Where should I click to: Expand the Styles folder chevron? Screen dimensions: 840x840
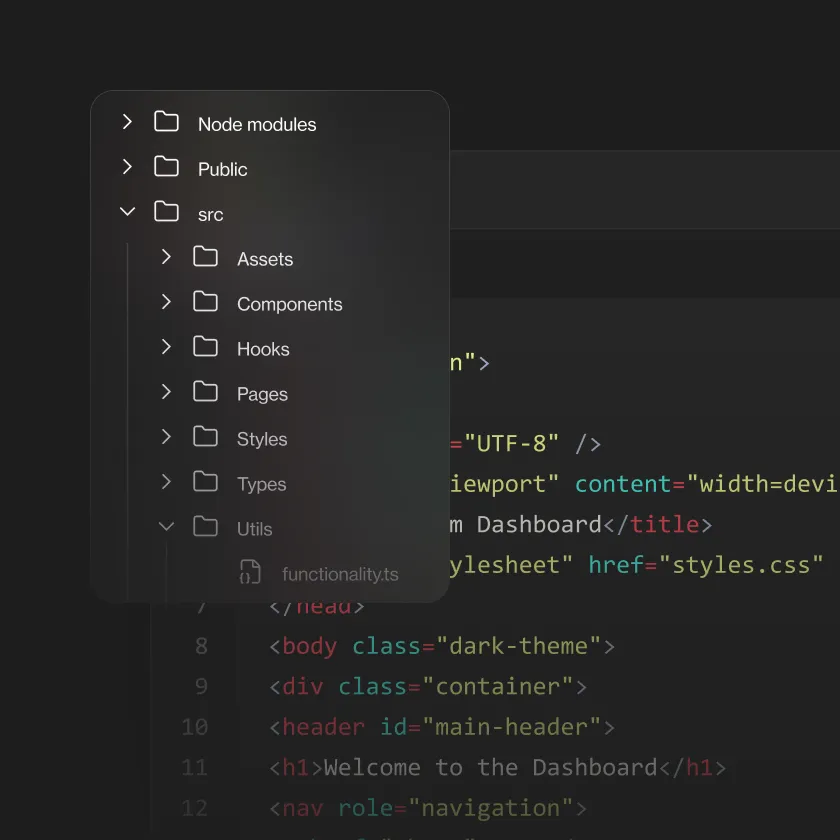coord(166,437)
